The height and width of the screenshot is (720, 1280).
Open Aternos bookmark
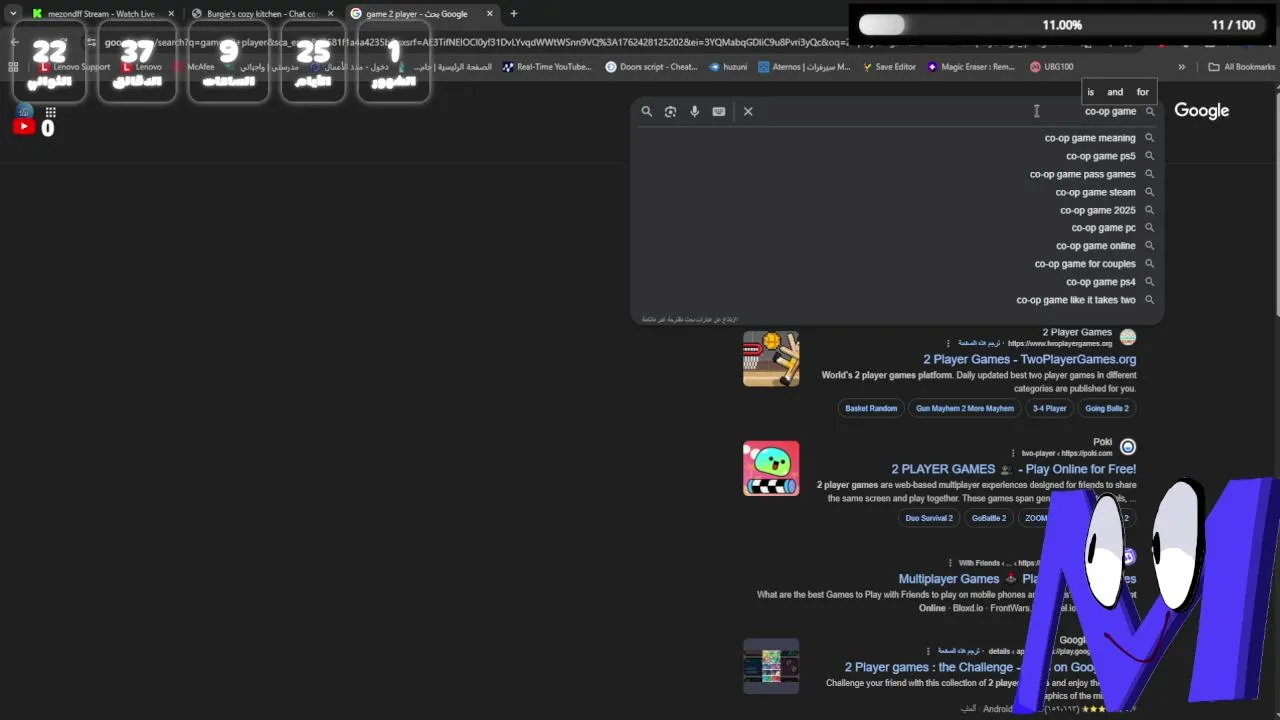[805, 67]
